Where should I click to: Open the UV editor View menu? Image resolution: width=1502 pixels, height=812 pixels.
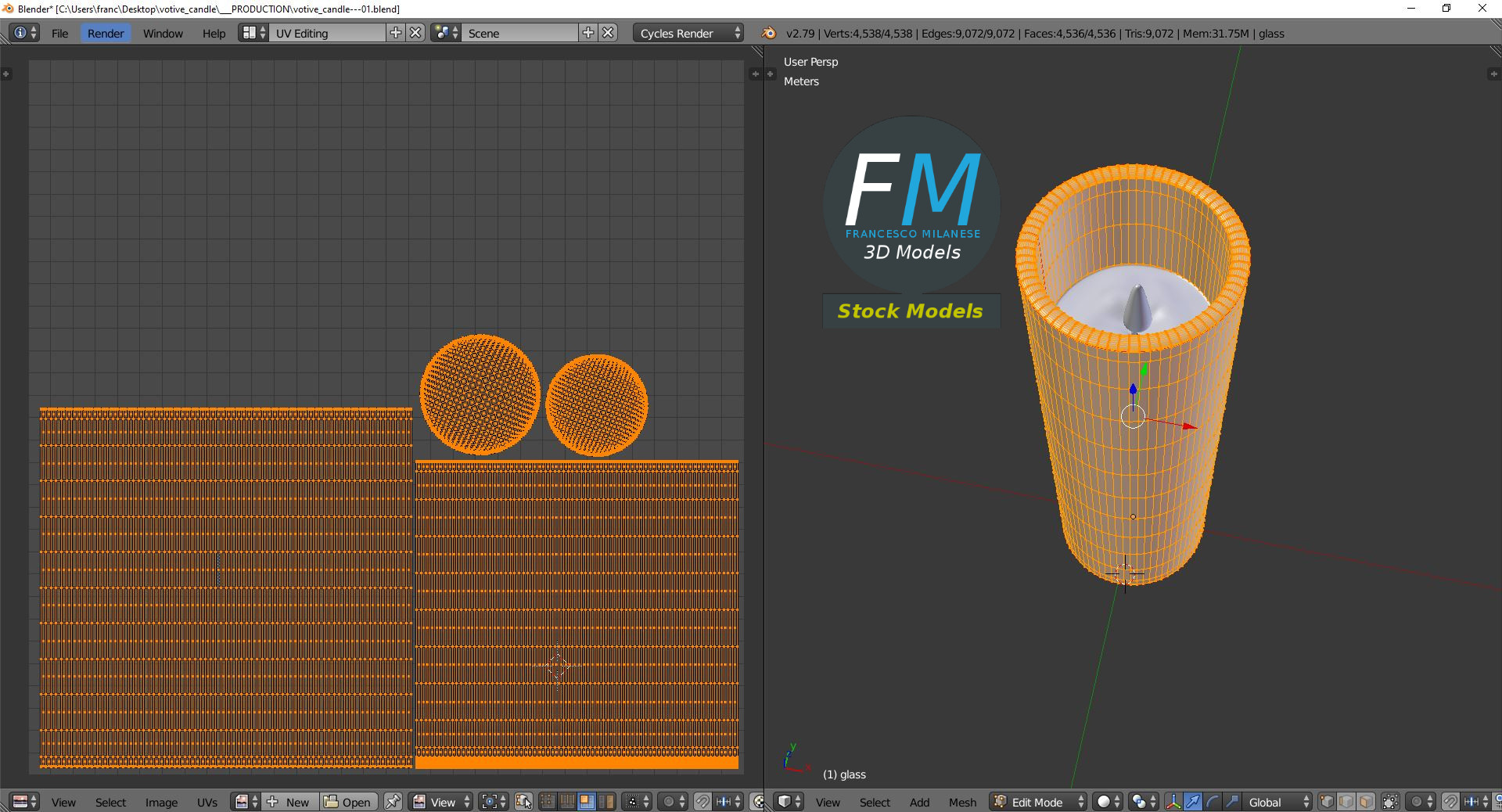tap(63, 803)
